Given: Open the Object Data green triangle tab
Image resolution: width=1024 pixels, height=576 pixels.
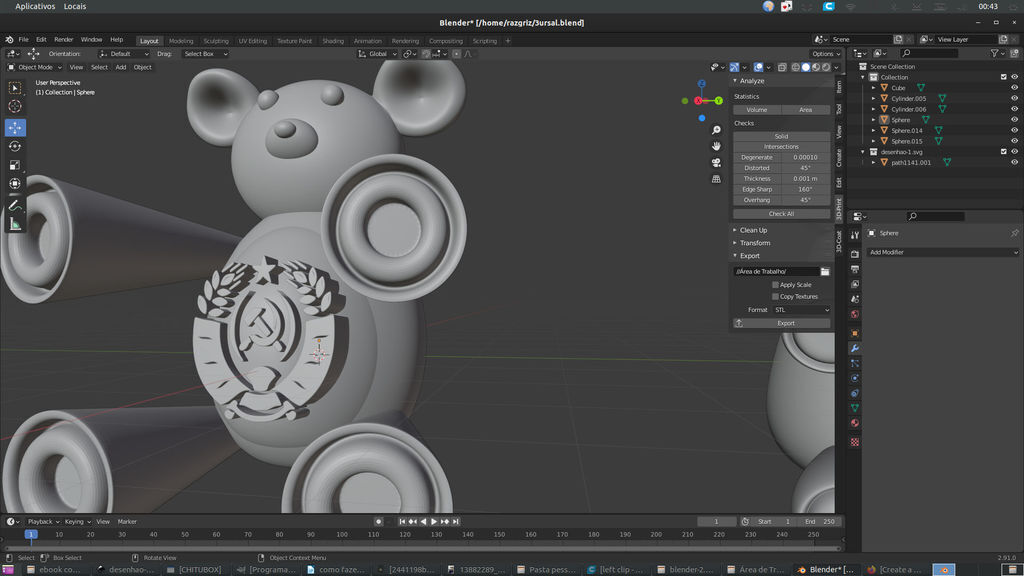Looking at the screenshot, I should [x=854, y=408].
